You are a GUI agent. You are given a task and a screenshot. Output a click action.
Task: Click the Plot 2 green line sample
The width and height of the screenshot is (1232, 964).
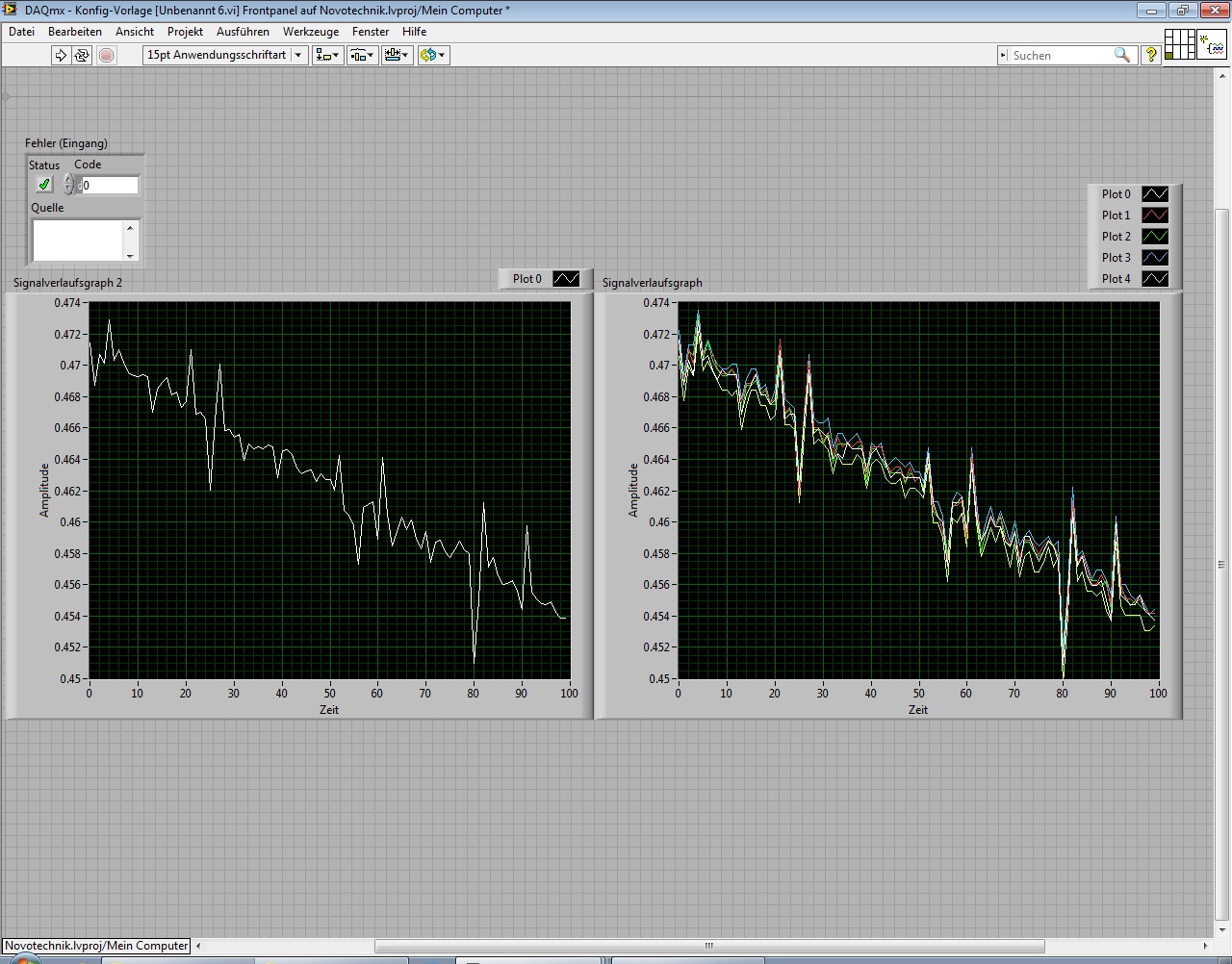click(x=1155, y=237)
